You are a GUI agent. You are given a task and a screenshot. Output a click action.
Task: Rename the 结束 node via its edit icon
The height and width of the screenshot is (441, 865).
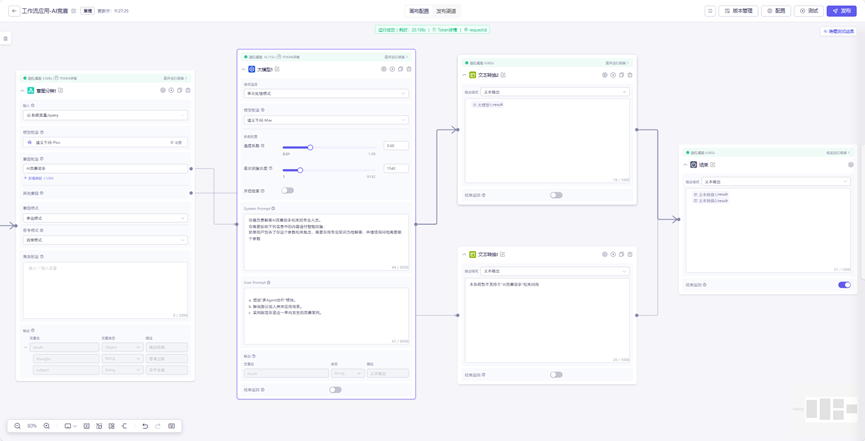tap(713, 164)
